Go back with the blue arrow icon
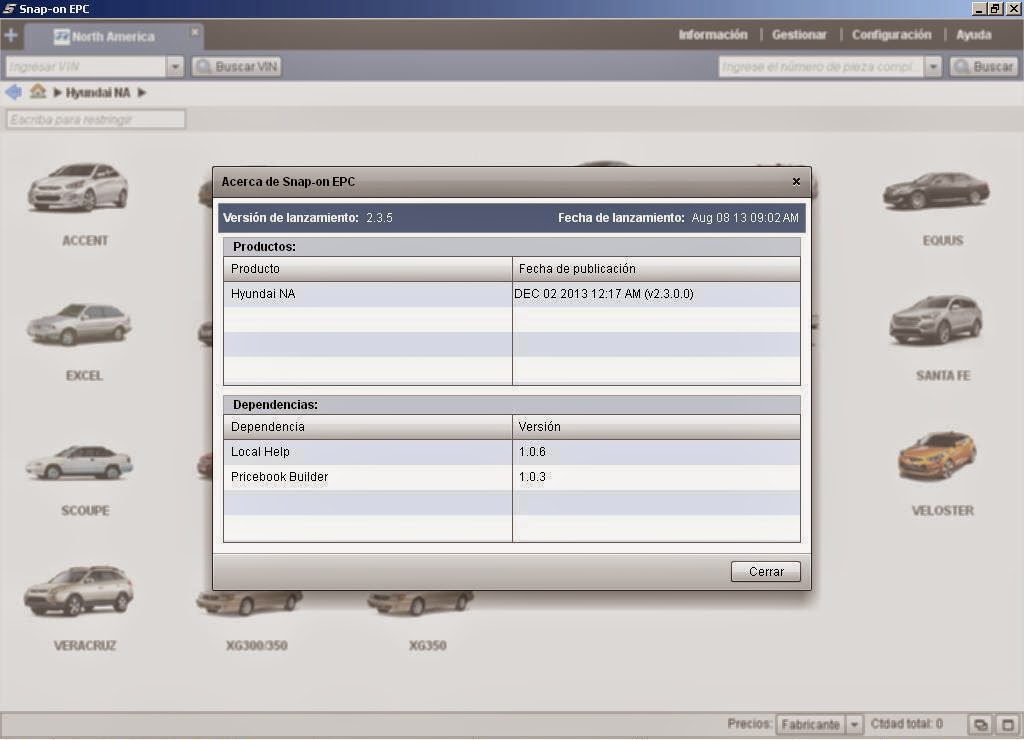Screen dimensions: 1024x740 [x=13, y=92]
